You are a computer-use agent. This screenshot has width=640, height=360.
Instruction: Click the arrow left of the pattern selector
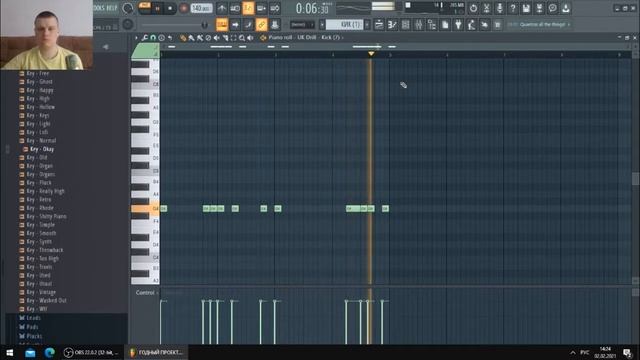point(322,24)
